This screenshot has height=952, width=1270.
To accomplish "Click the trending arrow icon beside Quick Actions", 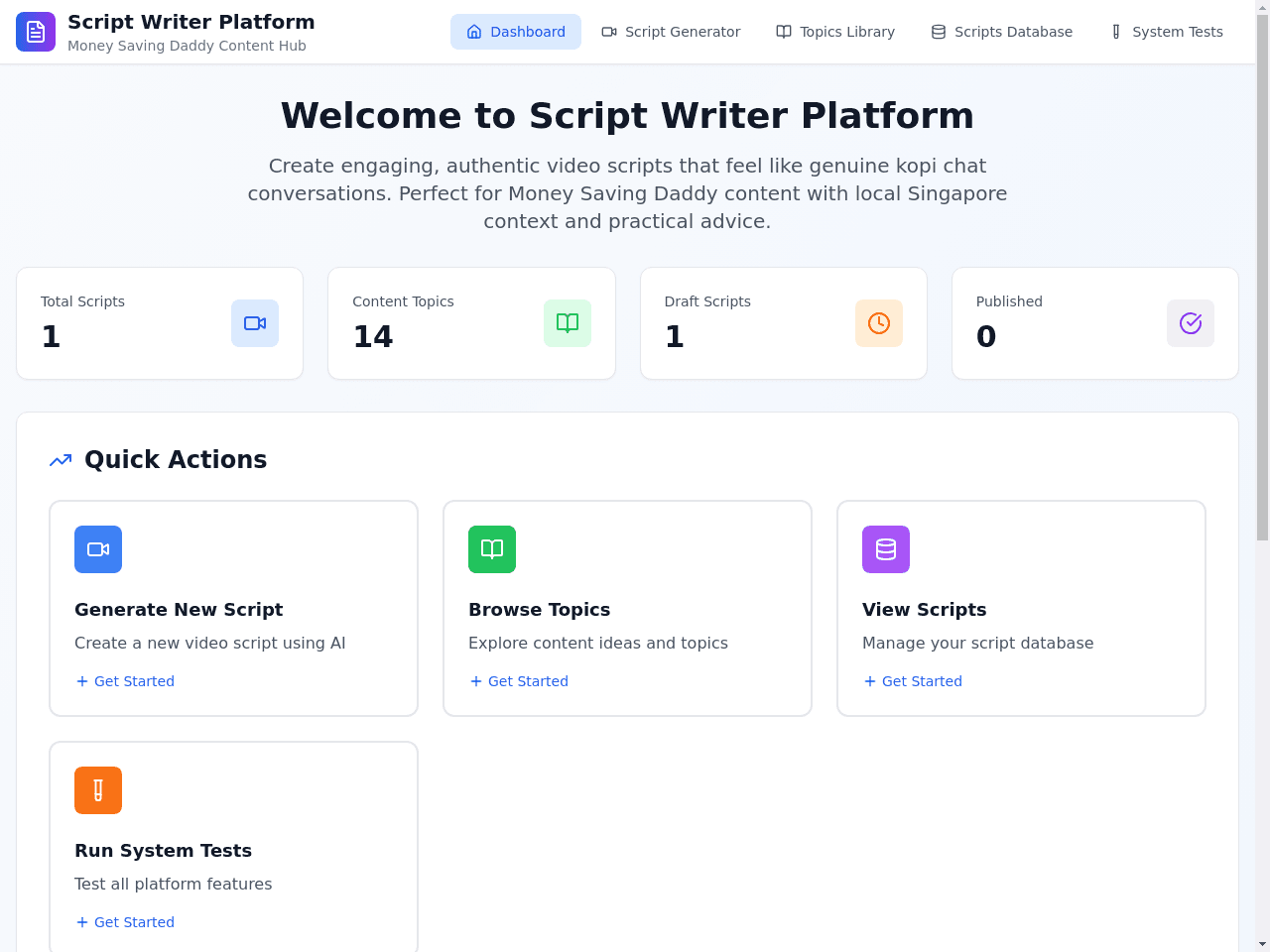I will point(61,460).
